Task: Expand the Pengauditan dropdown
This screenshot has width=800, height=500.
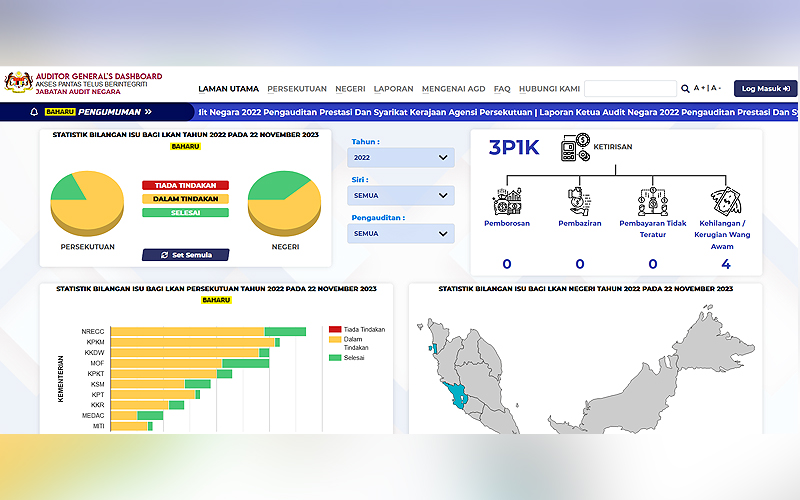Action: pyautogui.click(x=401, y=234)
